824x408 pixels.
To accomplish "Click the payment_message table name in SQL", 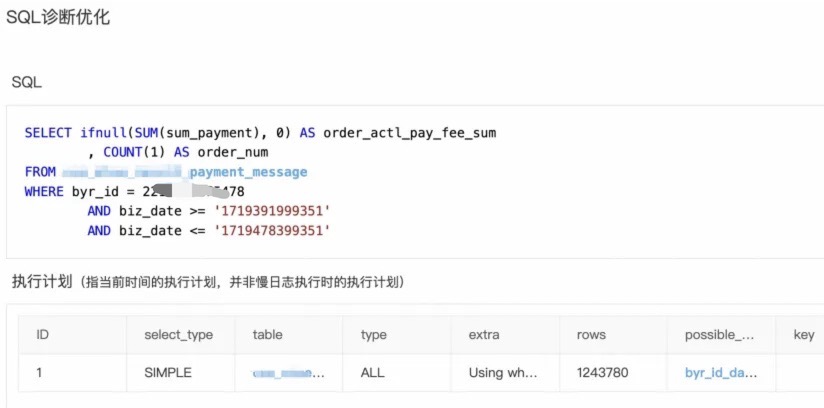I will pos(248,172).
